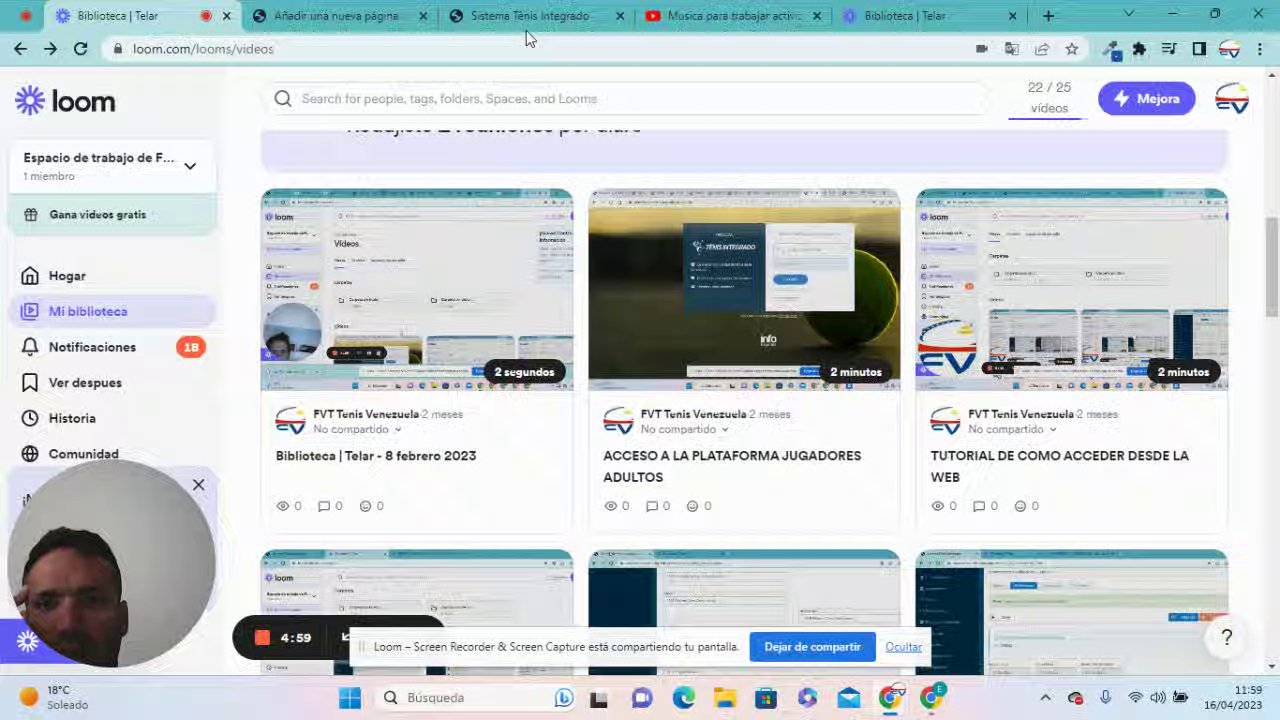1280x720 pixels.
Task: Click the Historia clock icon
Action: click(x=30, y=418)
